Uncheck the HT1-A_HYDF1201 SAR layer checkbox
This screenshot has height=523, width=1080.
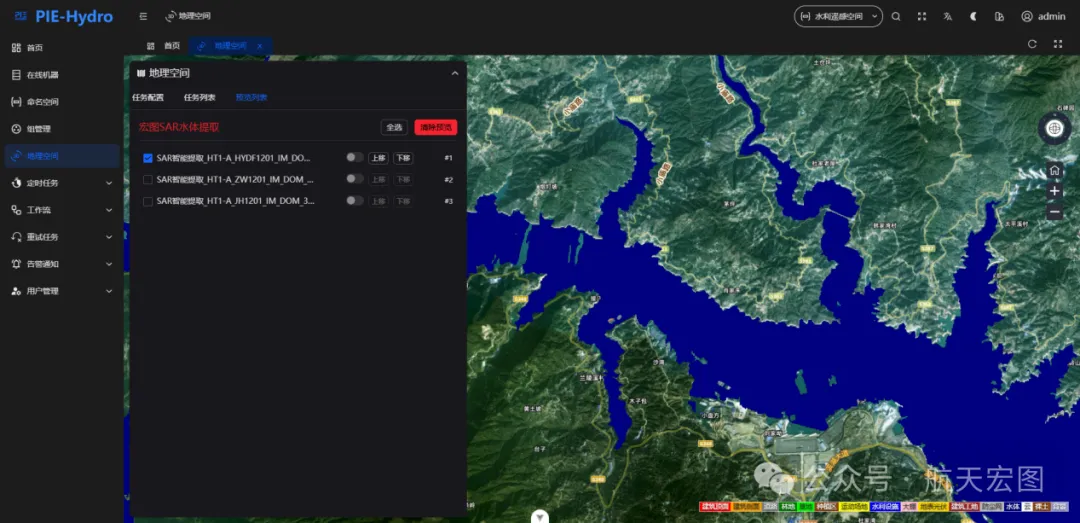tap(148, 158)
